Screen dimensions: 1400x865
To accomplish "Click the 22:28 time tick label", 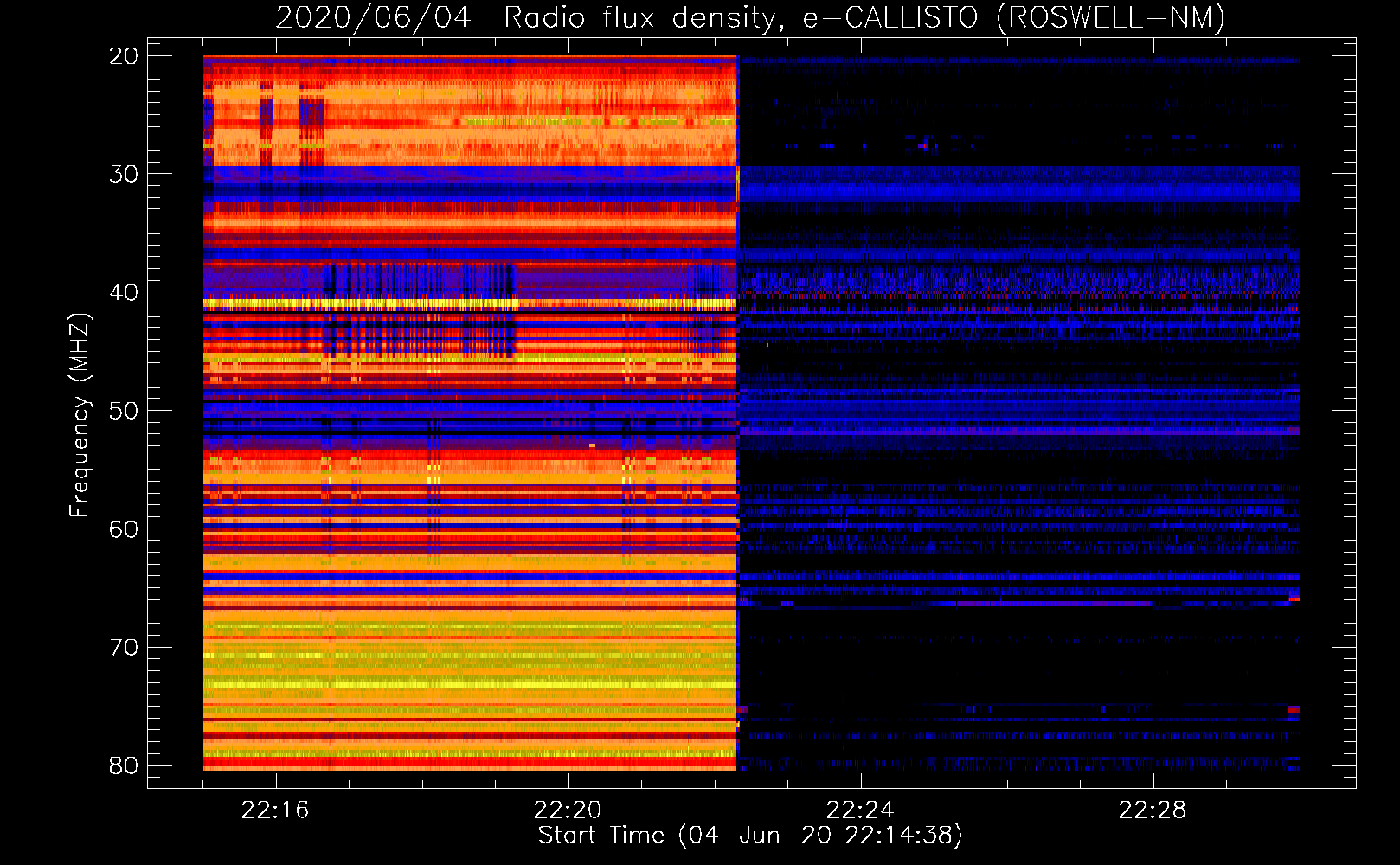I will [x=1153, y=811].
